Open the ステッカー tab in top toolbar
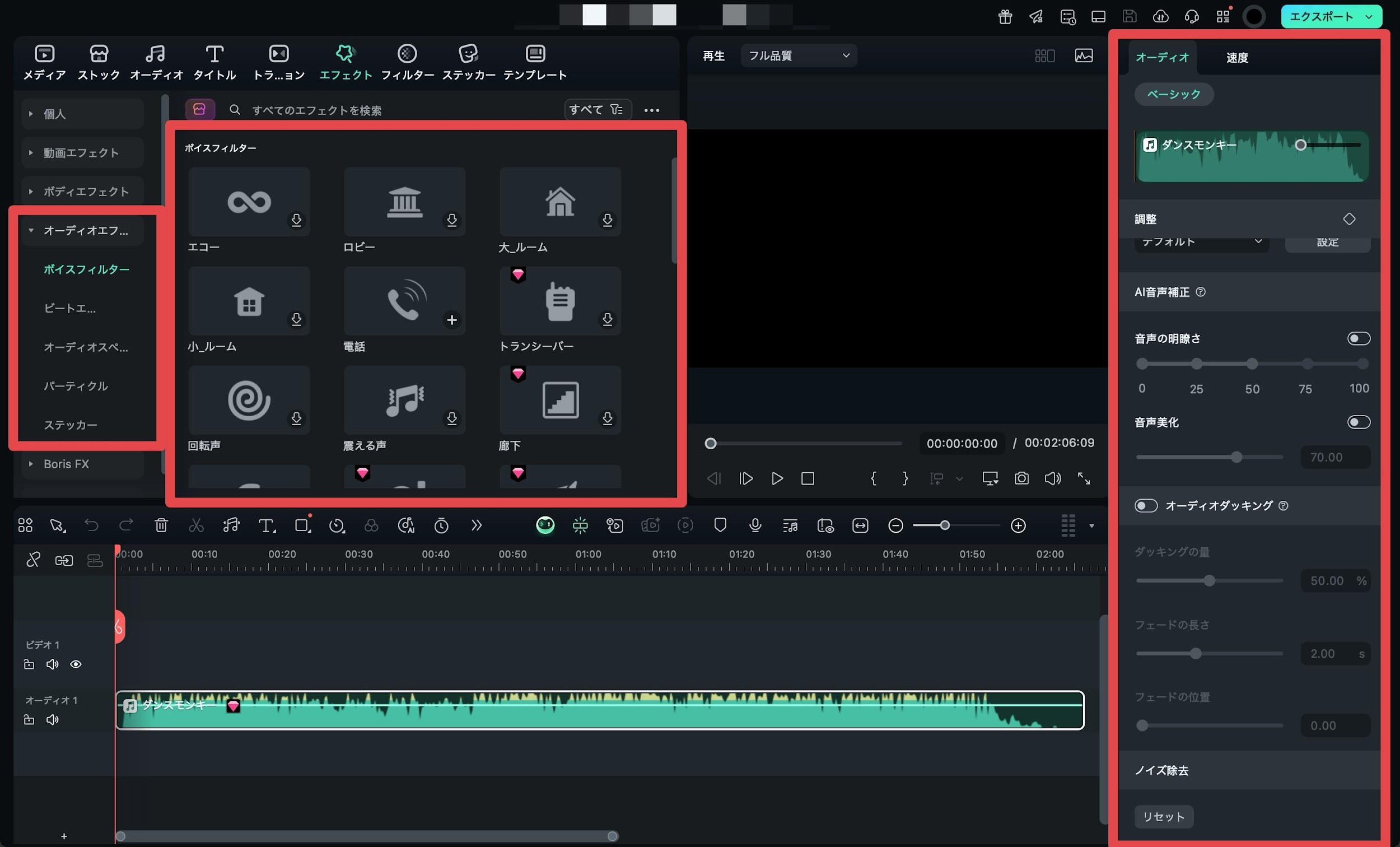The width and height of the screenshot is (1400, 847). [x=468, y=62]
